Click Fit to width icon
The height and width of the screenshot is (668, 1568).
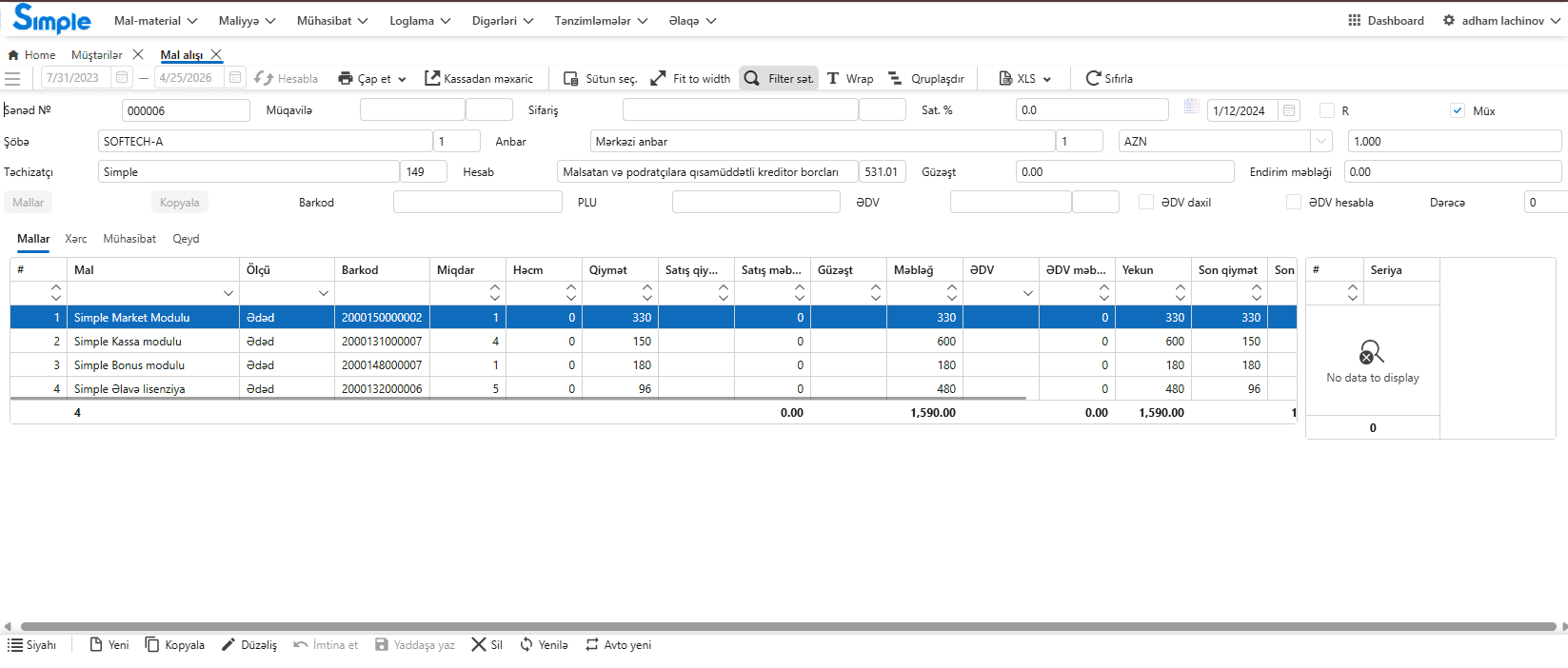pyautogui.click(x=658, y=78)
